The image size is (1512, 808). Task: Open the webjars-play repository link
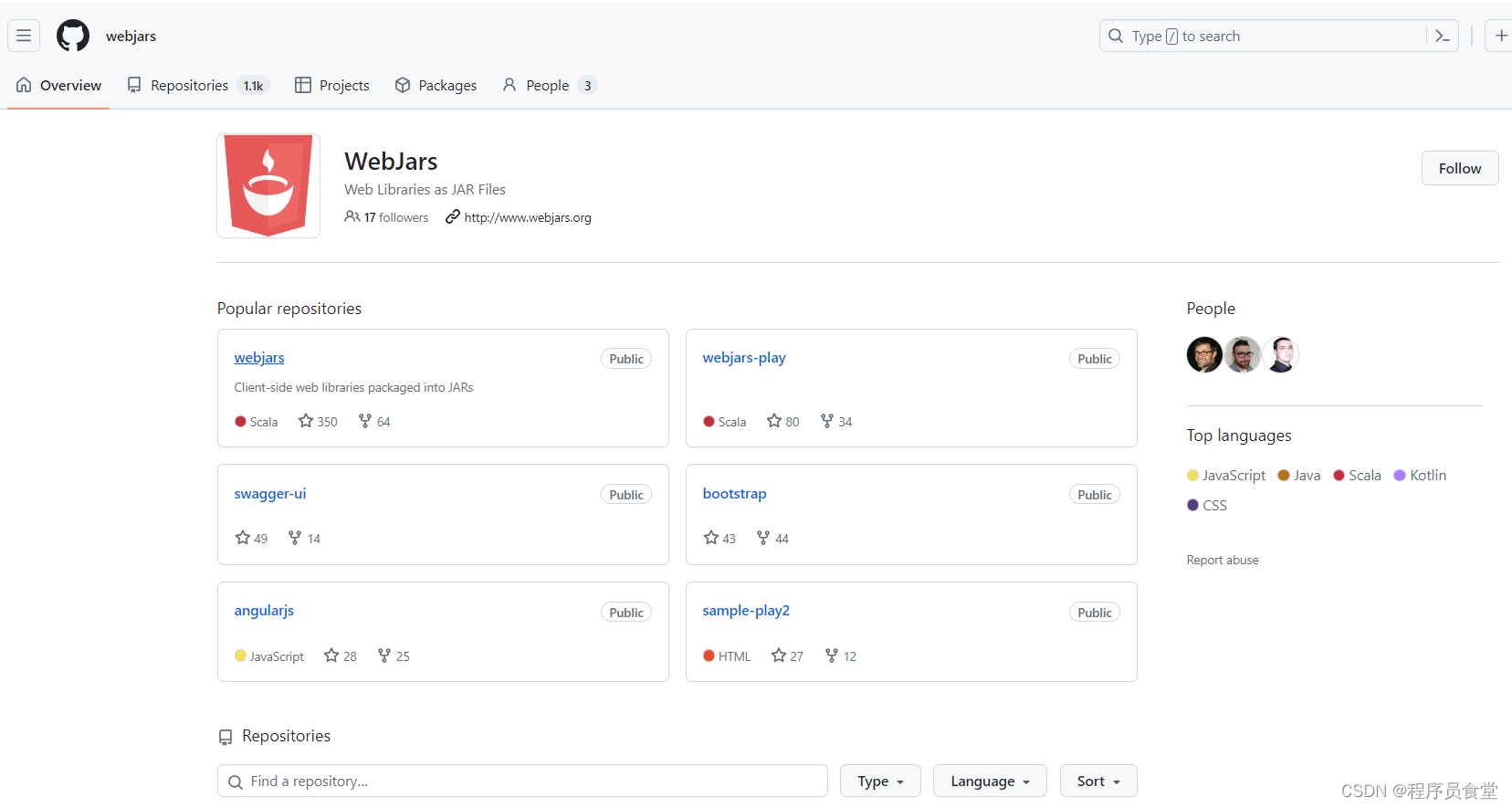[744, 357]
